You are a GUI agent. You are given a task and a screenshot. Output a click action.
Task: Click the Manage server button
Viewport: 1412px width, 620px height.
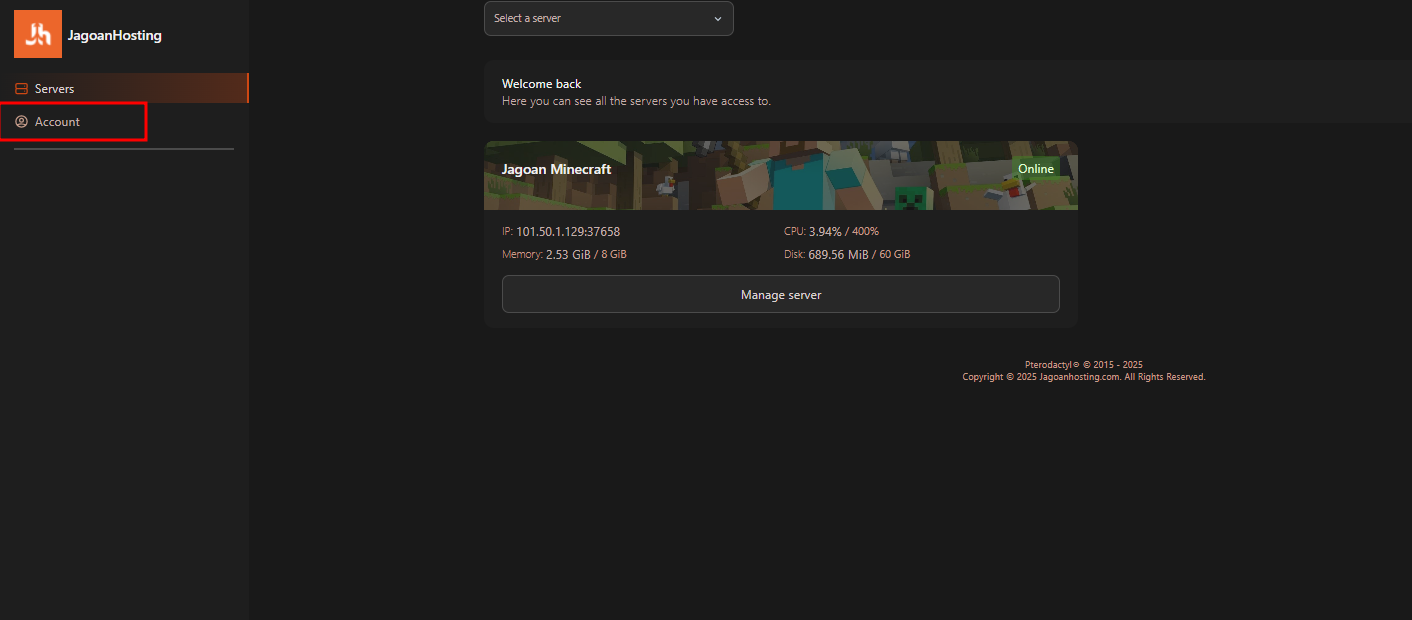click(x=780, y=294)
